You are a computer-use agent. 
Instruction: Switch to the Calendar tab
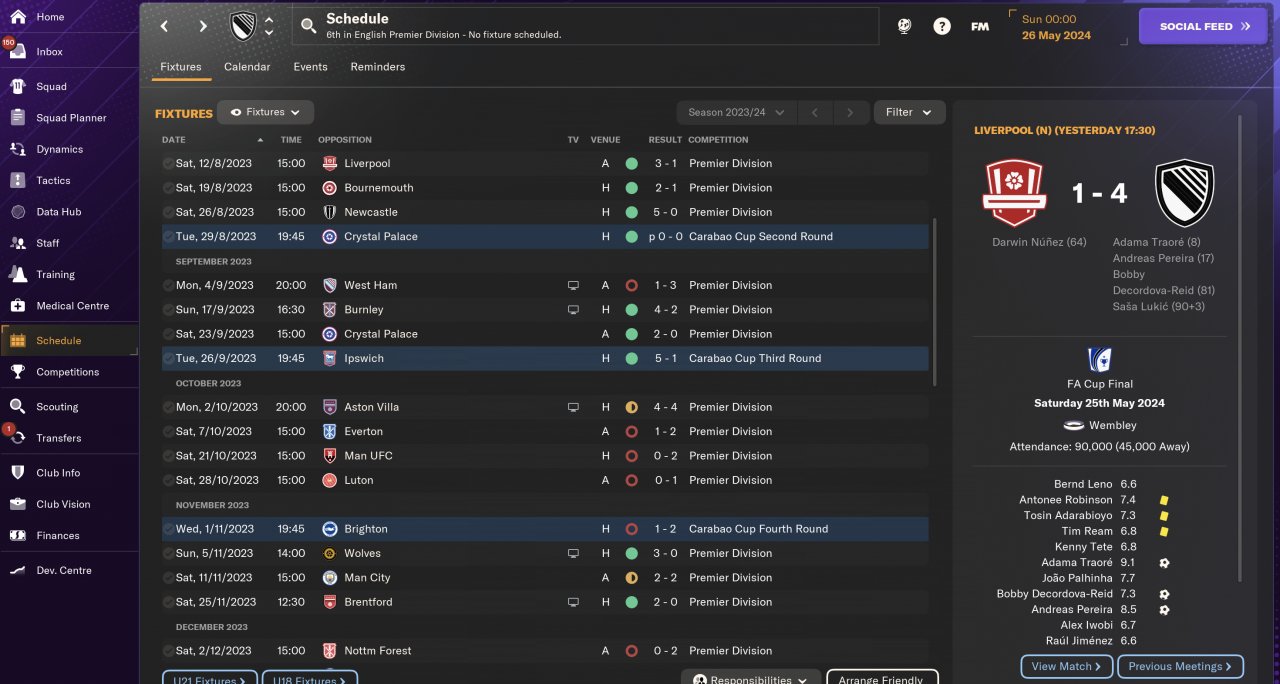tap(247, 67)
